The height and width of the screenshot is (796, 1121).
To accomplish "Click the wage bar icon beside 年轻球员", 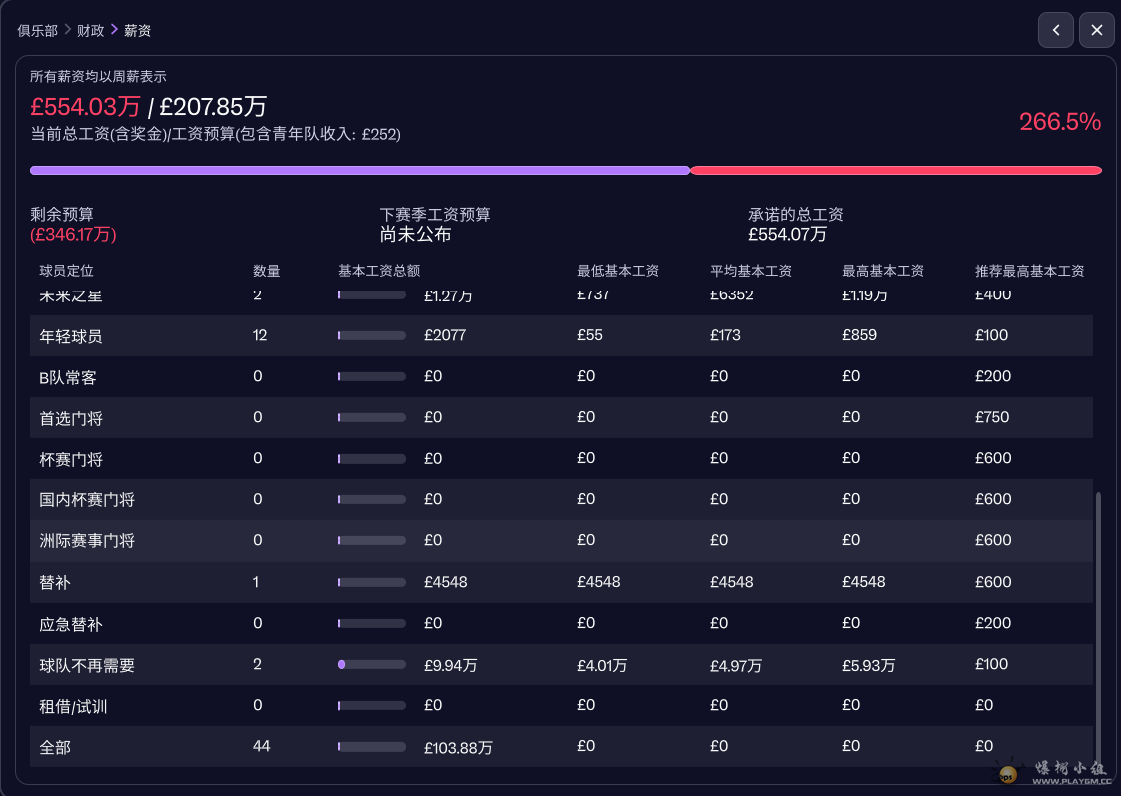I will point(371,335).
